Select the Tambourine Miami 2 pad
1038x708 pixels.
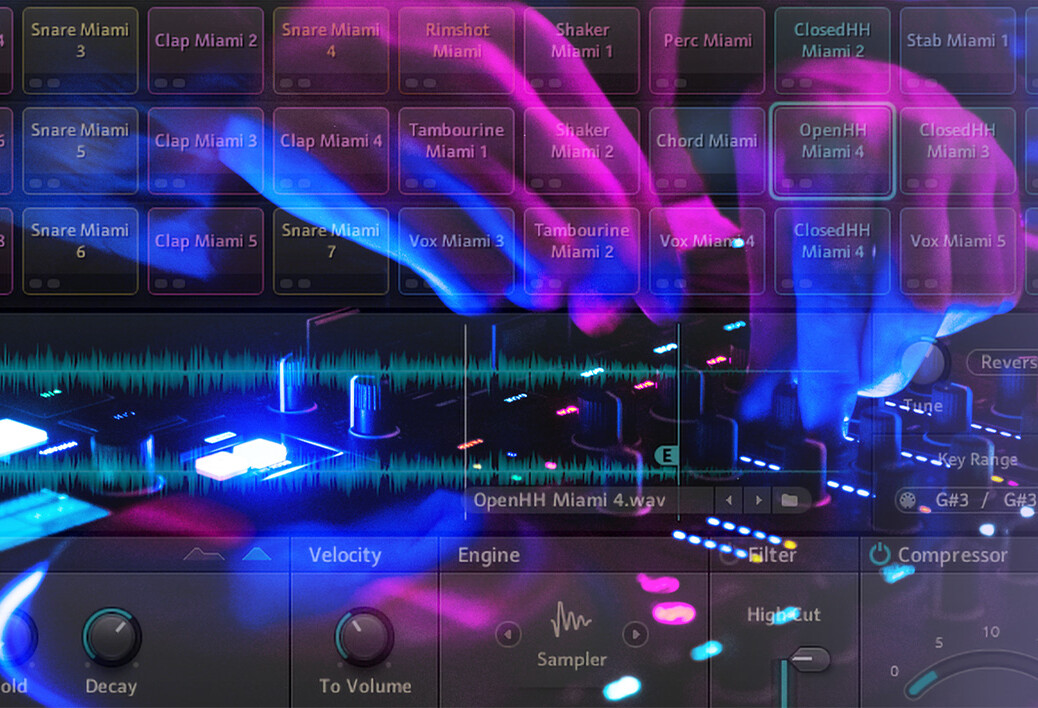click(582, 251)
